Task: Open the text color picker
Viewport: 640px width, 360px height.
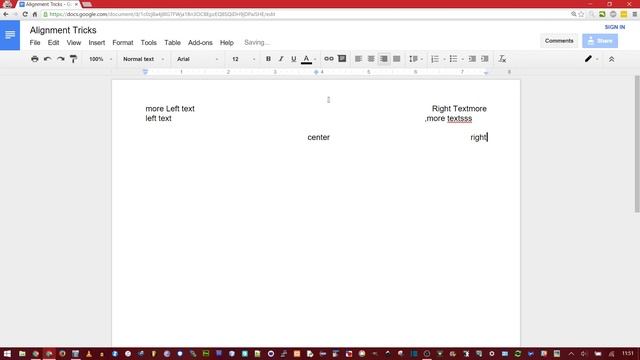Action: [307, 59]
